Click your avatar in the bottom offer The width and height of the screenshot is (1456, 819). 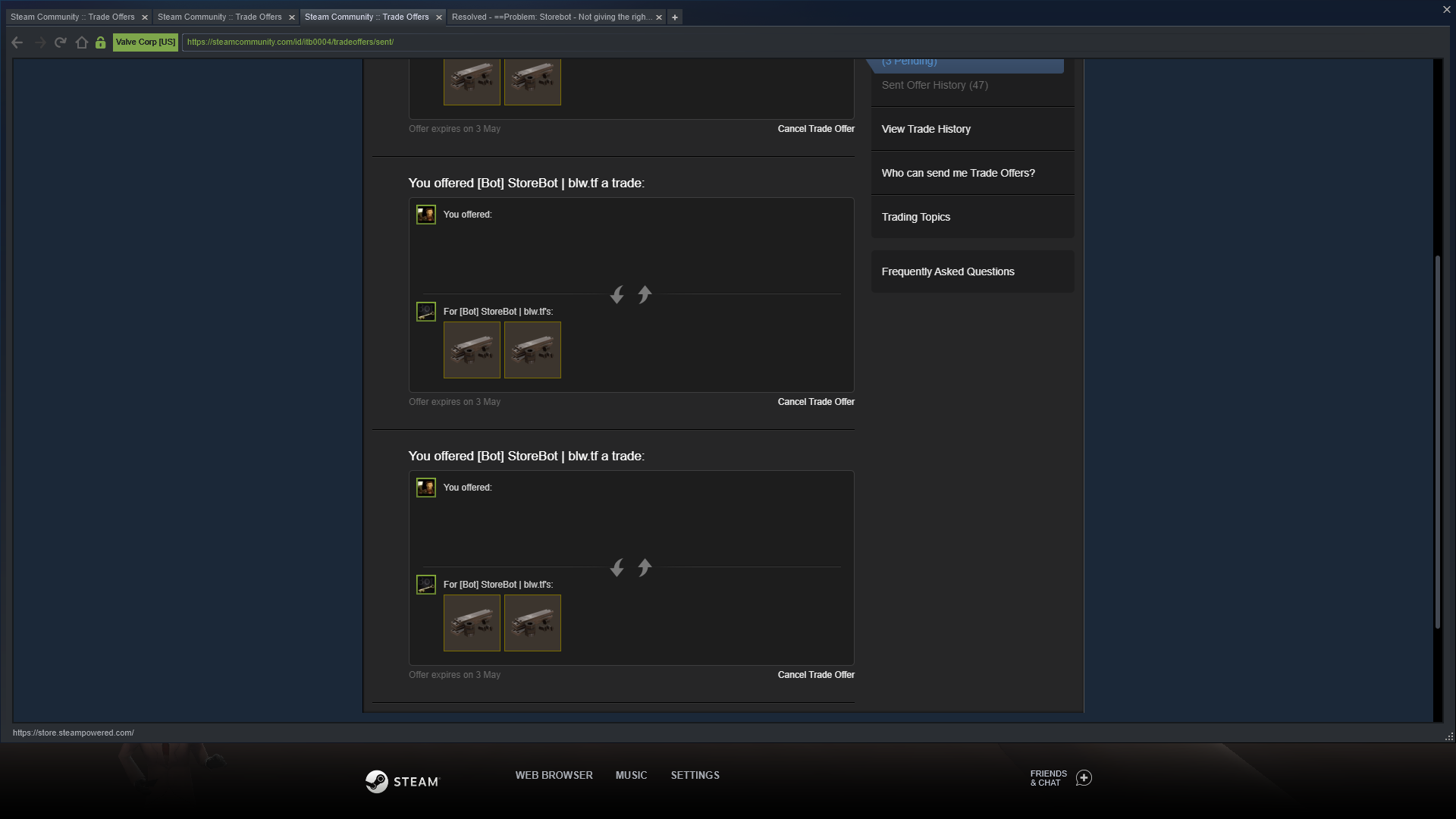(426, 488)
